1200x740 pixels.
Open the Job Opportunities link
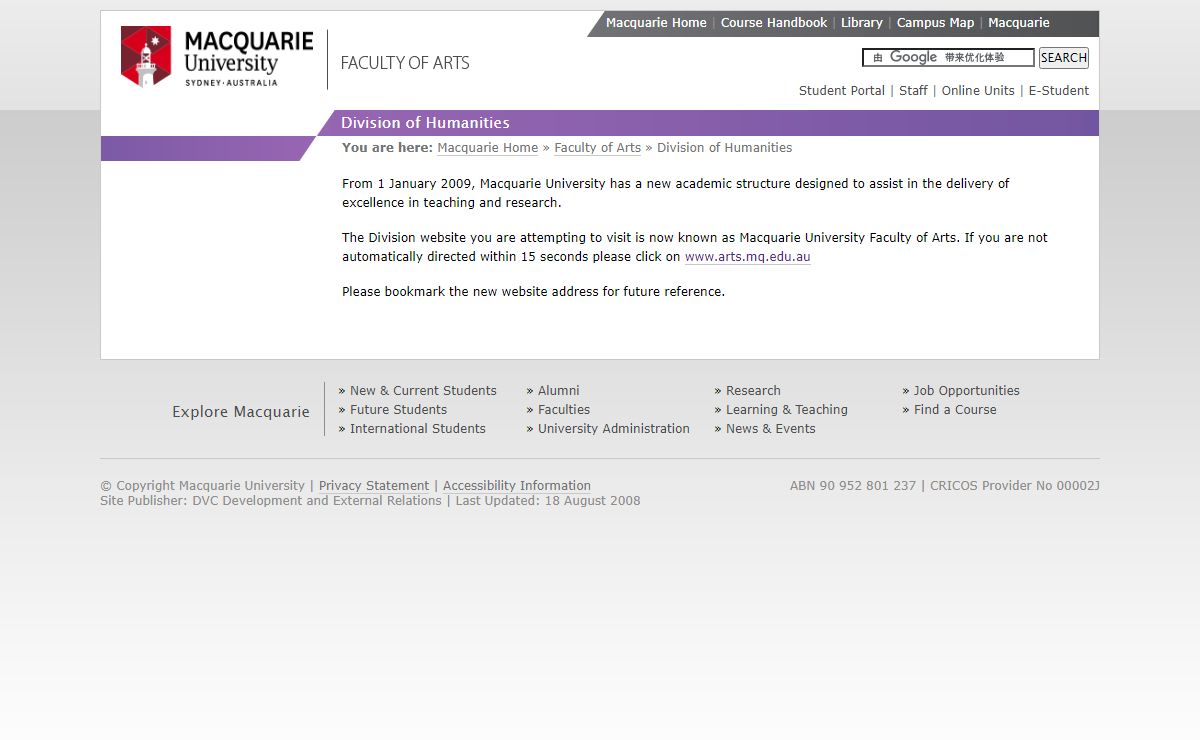[x=966, y=391]
